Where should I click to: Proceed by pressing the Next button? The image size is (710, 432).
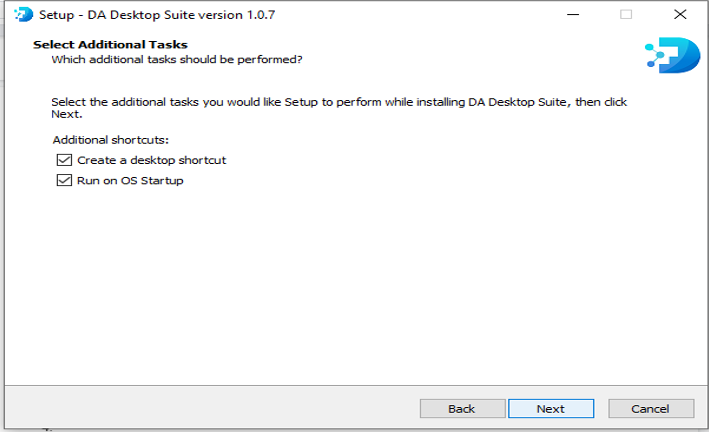coord(550,408)
